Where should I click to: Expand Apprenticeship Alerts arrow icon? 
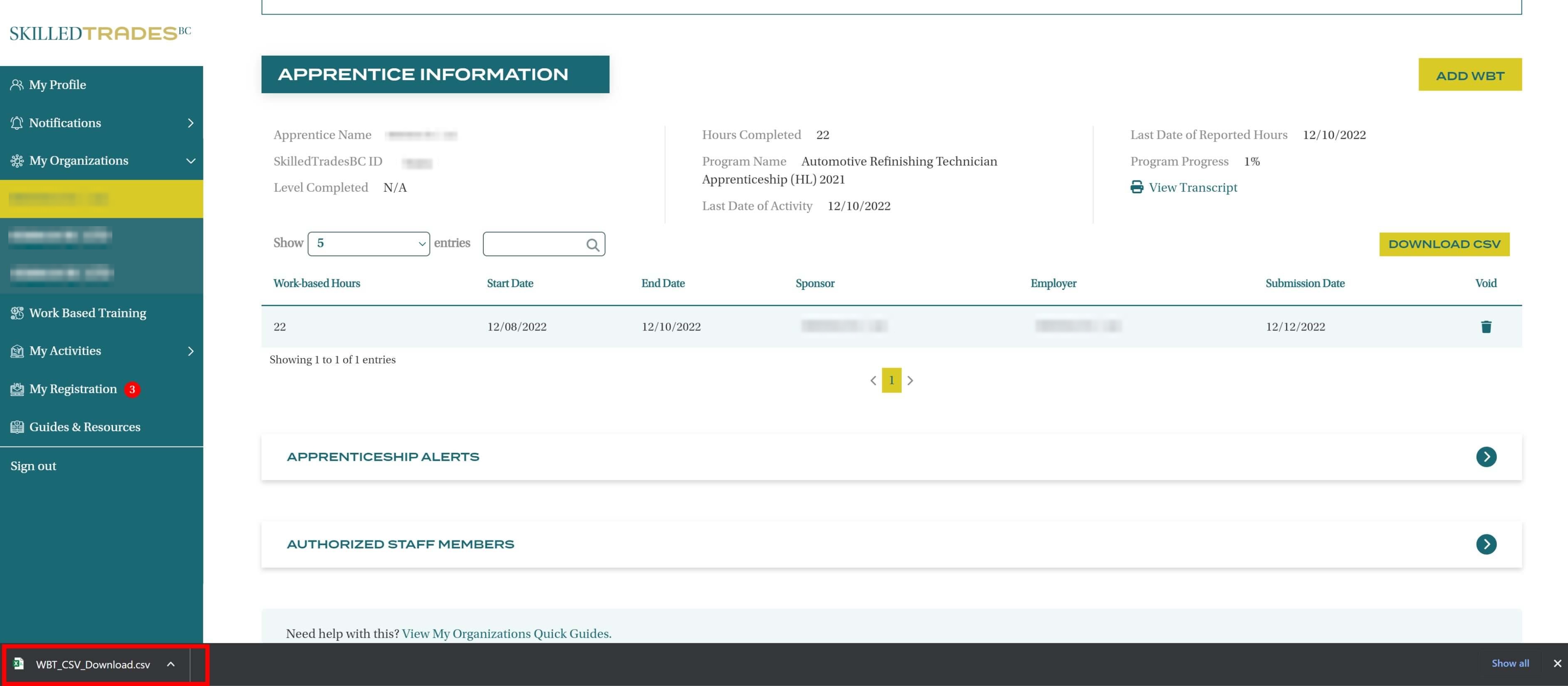1486,457
